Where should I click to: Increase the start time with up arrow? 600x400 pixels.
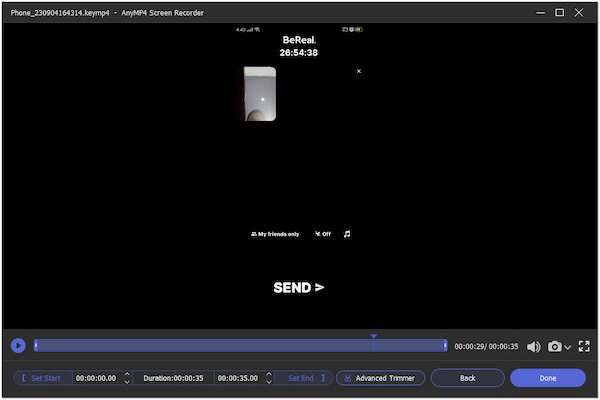pos(127,374)
